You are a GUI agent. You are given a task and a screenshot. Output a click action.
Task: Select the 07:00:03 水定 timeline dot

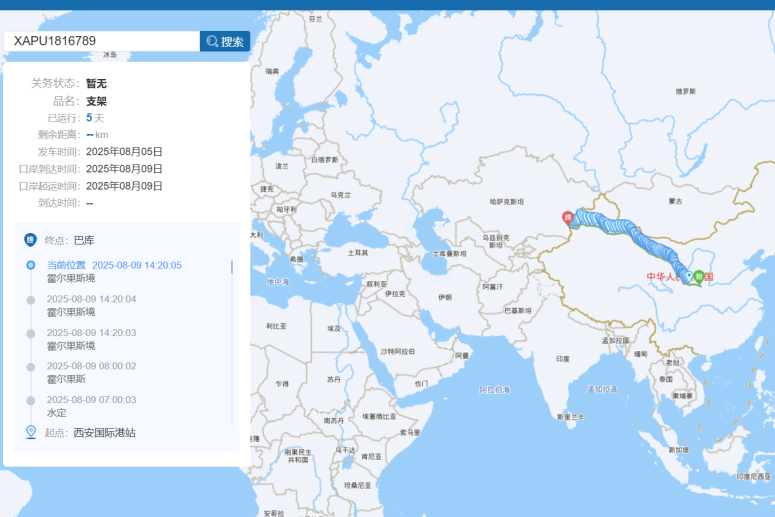(x=31, y=401)
